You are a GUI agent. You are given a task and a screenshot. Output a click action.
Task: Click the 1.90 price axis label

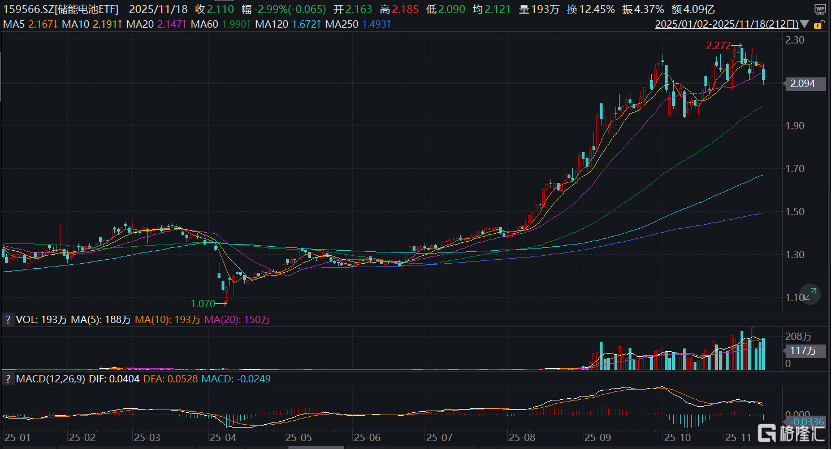point(795,125)
